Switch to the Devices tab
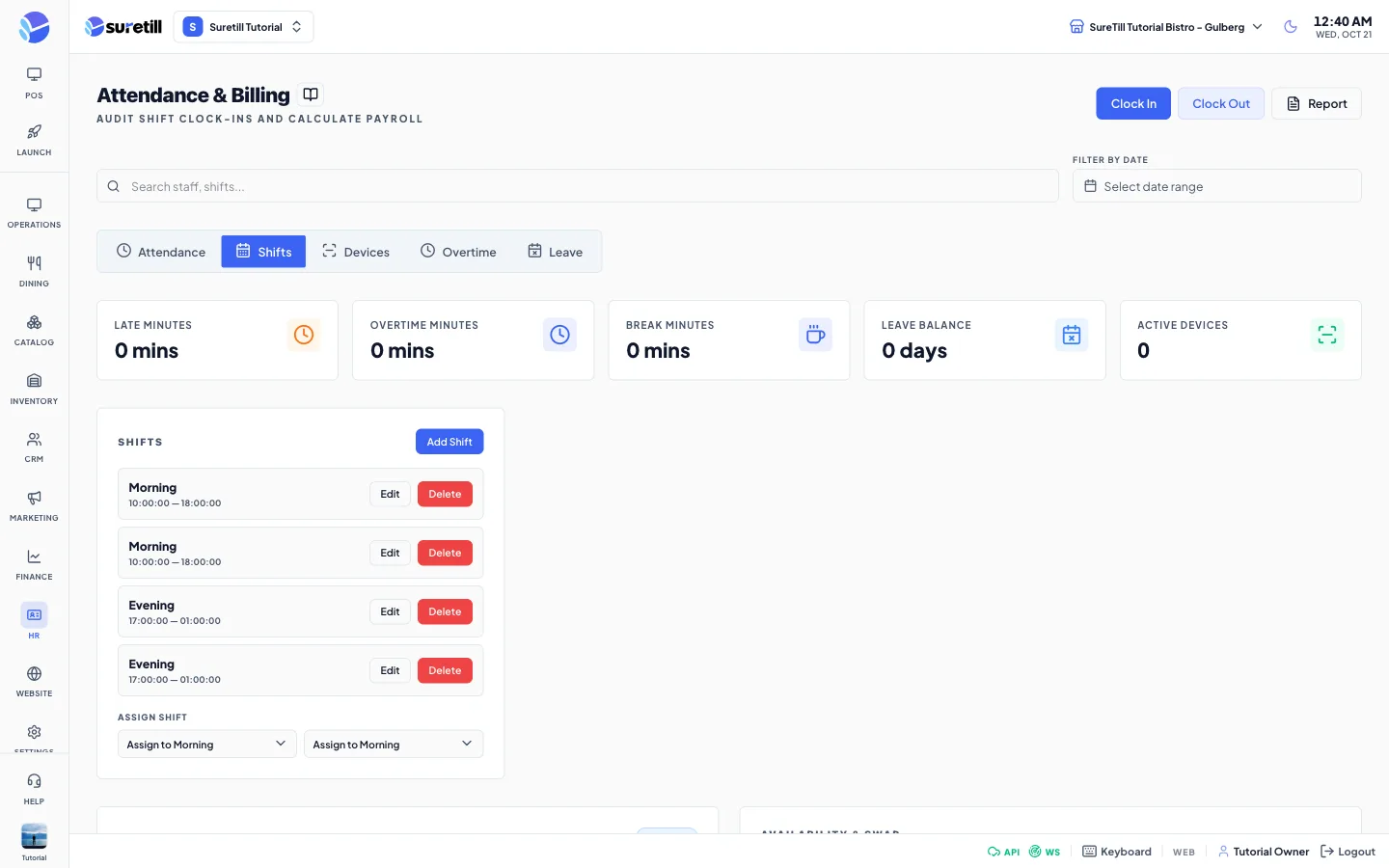Viewport: 1389px width, 868px height. click(x=356, y=252)
